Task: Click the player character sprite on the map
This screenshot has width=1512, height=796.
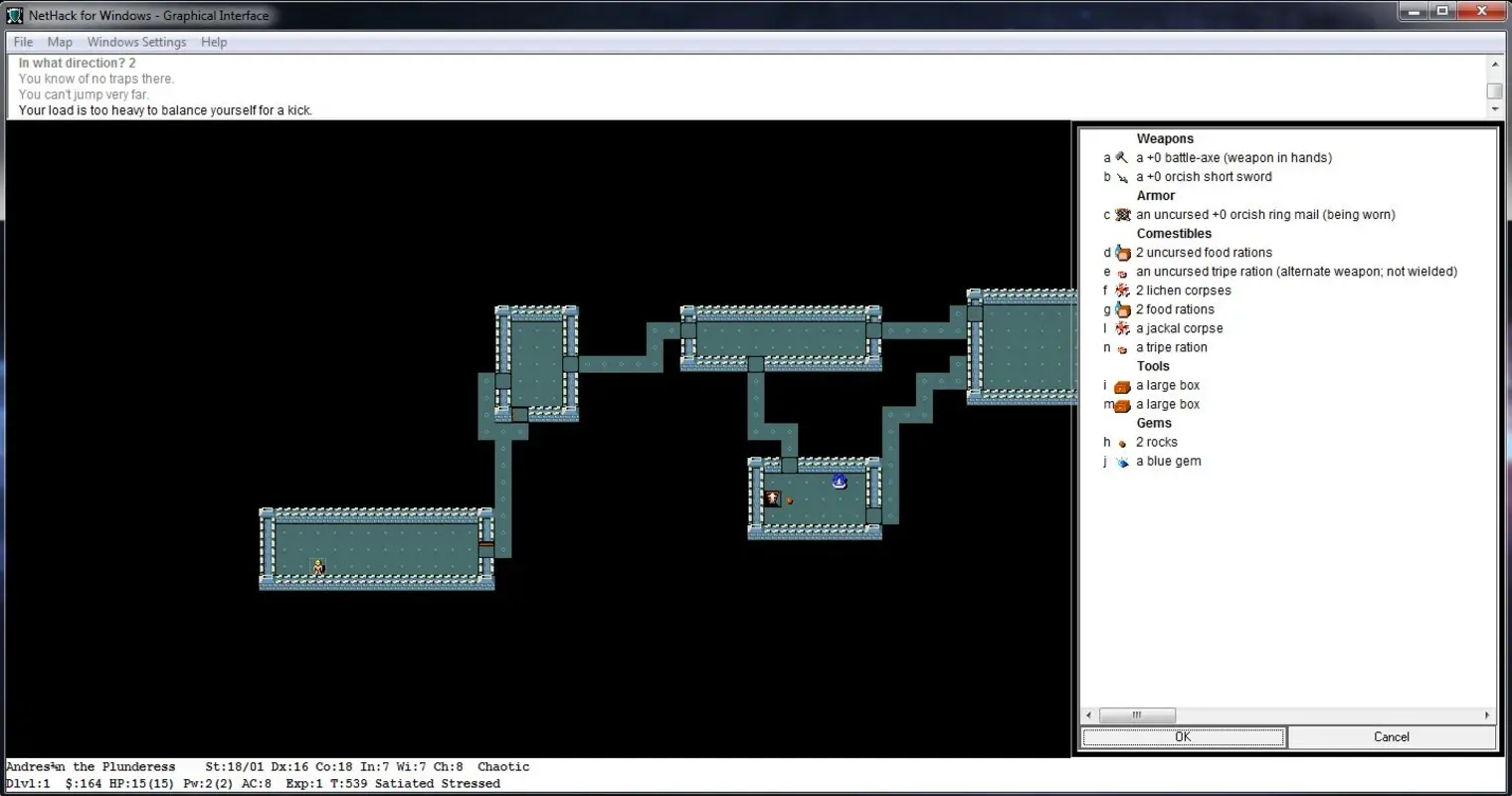Action: [x=317, y=566]
